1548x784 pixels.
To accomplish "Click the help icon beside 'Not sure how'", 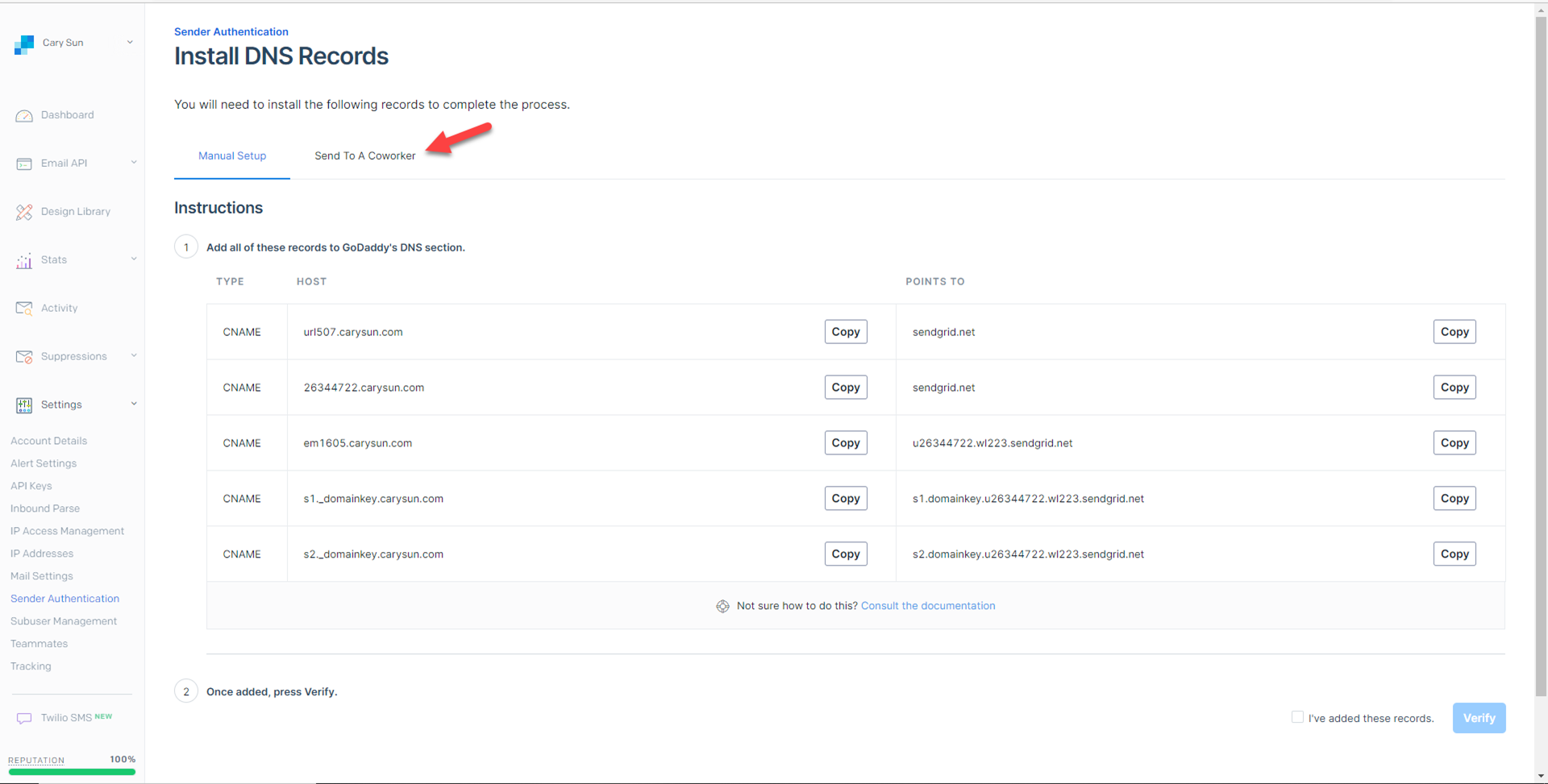I will pos(722,606).
